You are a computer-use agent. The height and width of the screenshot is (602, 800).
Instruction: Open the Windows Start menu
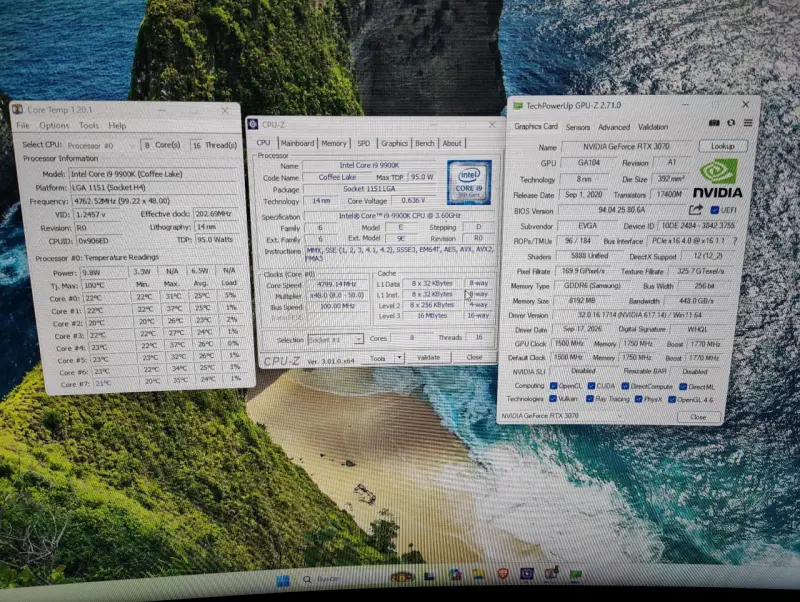pyautogui.click(x=283, y=580)
